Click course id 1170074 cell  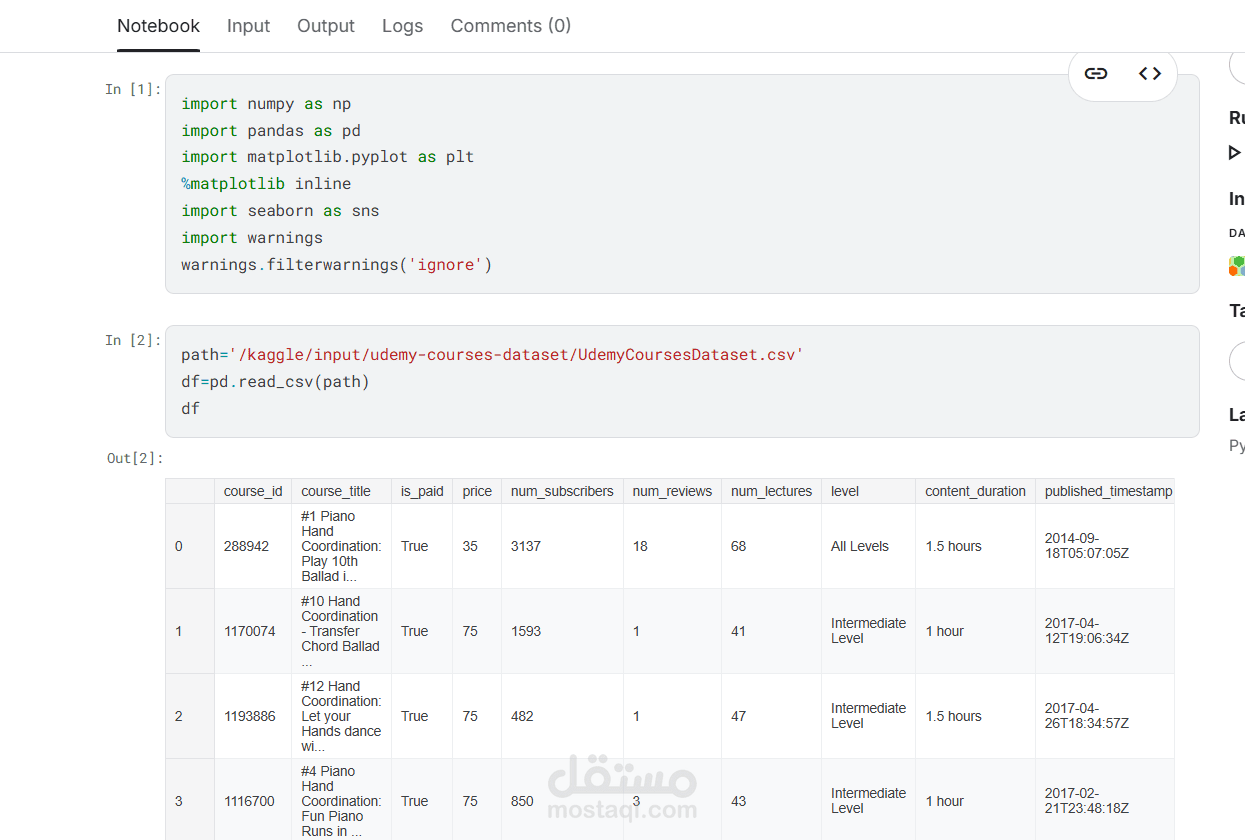250,631
